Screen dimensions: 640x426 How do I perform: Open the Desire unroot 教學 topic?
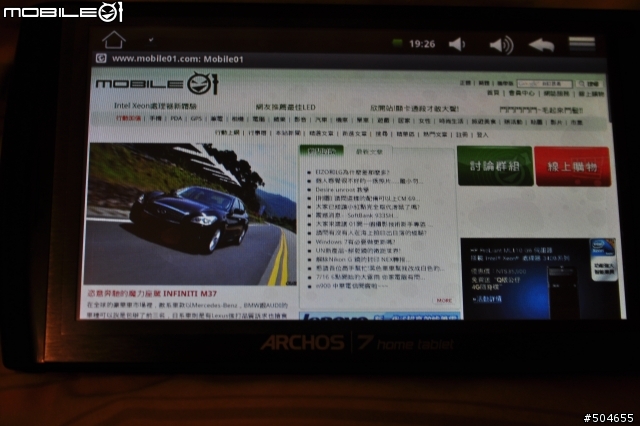(342, 190)
